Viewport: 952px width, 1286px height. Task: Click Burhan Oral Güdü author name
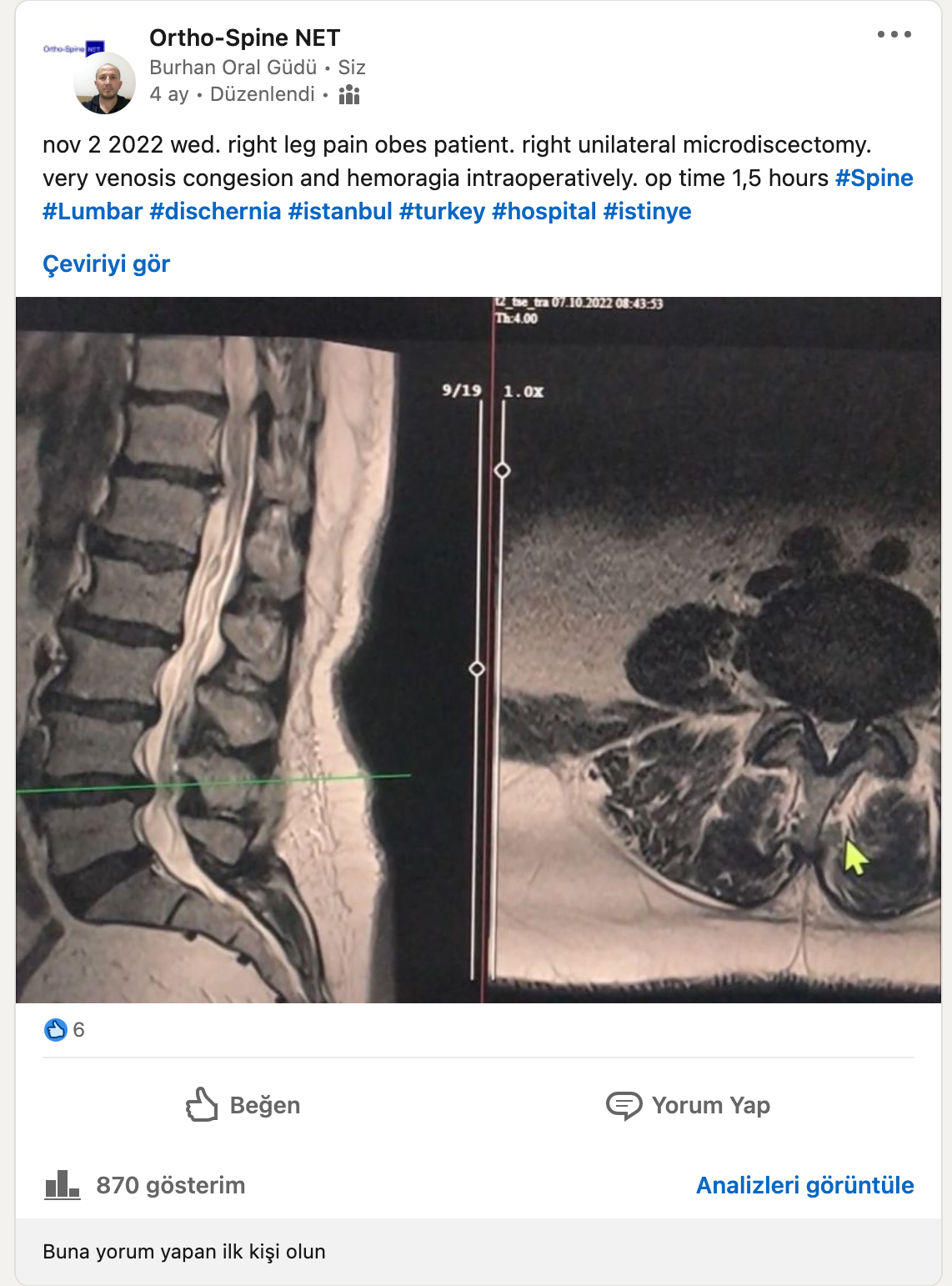tap(233, 68)
